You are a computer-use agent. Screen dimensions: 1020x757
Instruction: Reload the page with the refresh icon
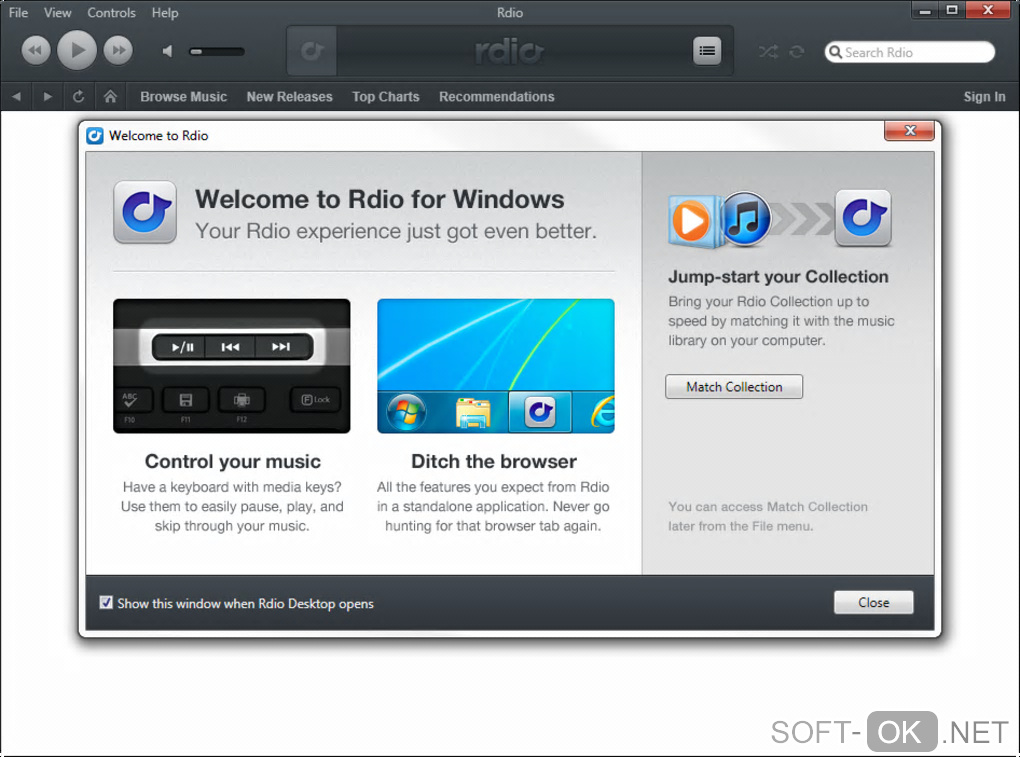click(79, 97)
